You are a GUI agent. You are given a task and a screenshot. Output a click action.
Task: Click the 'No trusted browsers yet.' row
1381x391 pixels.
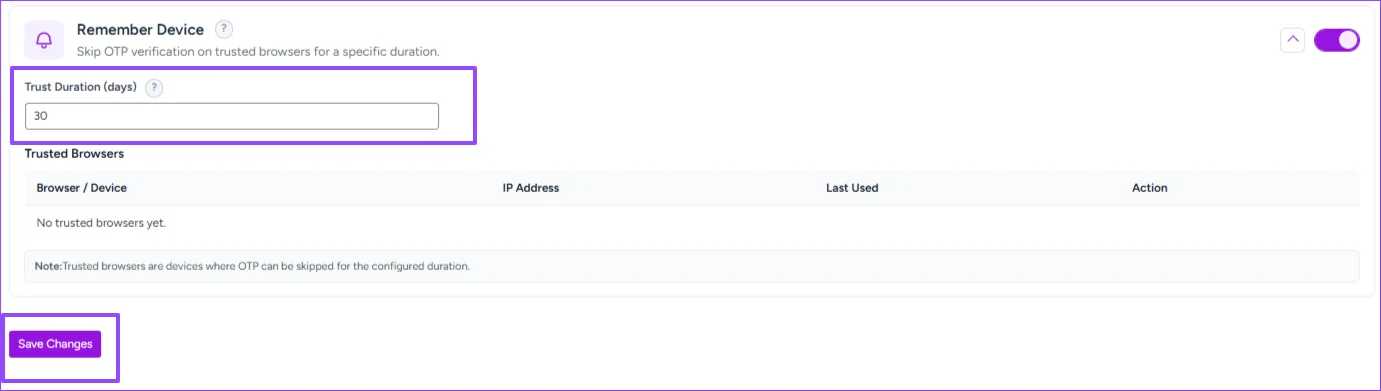692,223
